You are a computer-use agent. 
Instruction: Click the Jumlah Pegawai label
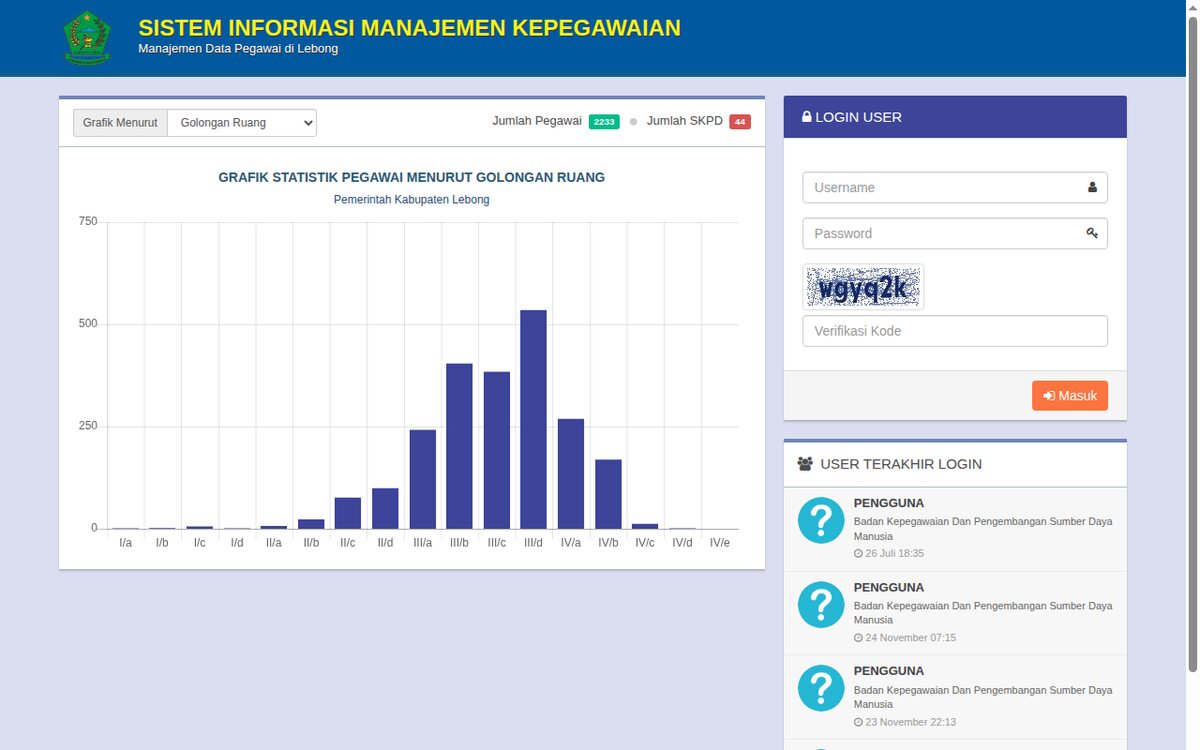point(537,121)
